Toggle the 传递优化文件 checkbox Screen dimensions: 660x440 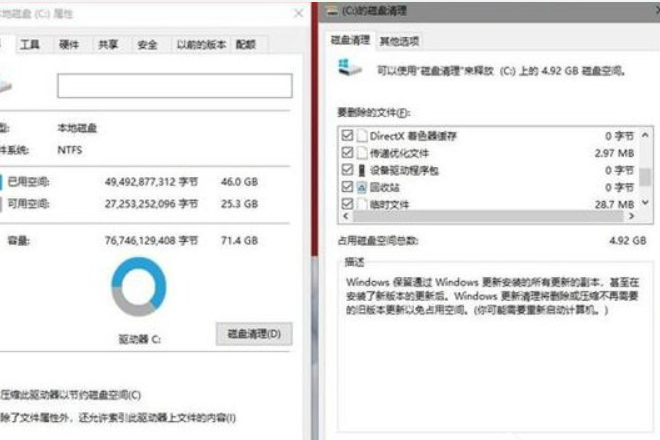click(x=347, y=152)
